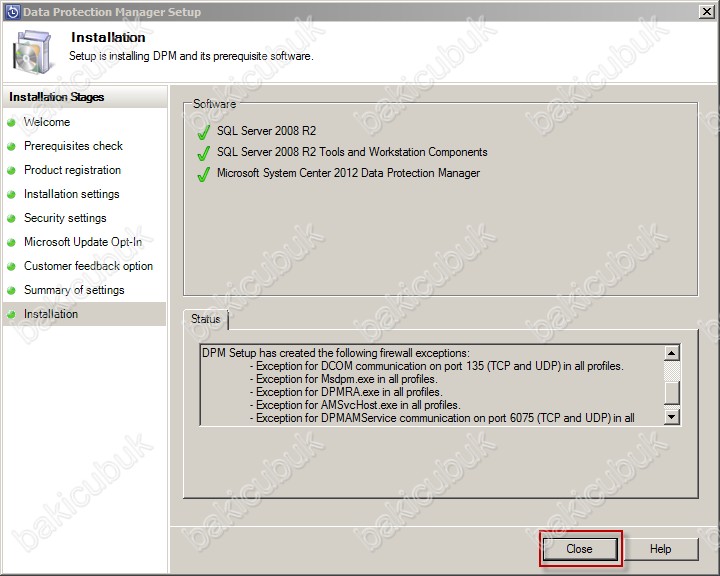Click the 'Data Protection Manager Setup' title text
The height and width of the screenshot is (576, 720).
112,12
